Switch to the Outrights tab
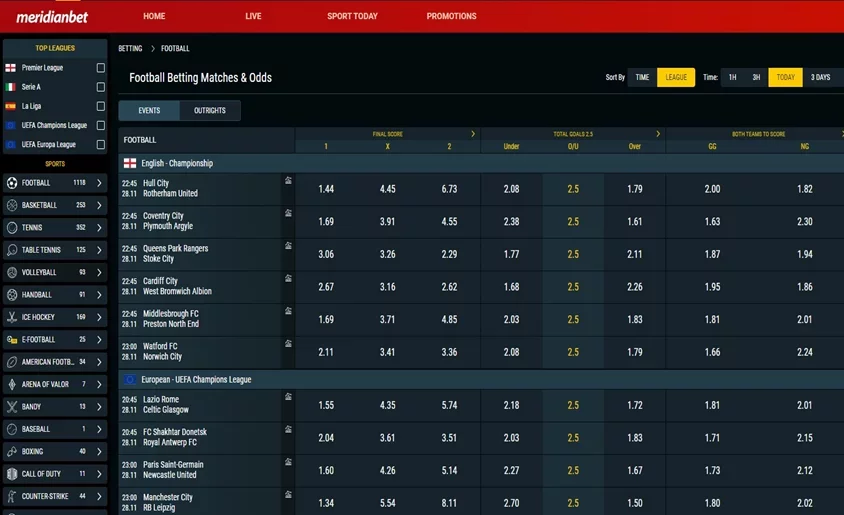844x515 pixels. click(210, 110)
